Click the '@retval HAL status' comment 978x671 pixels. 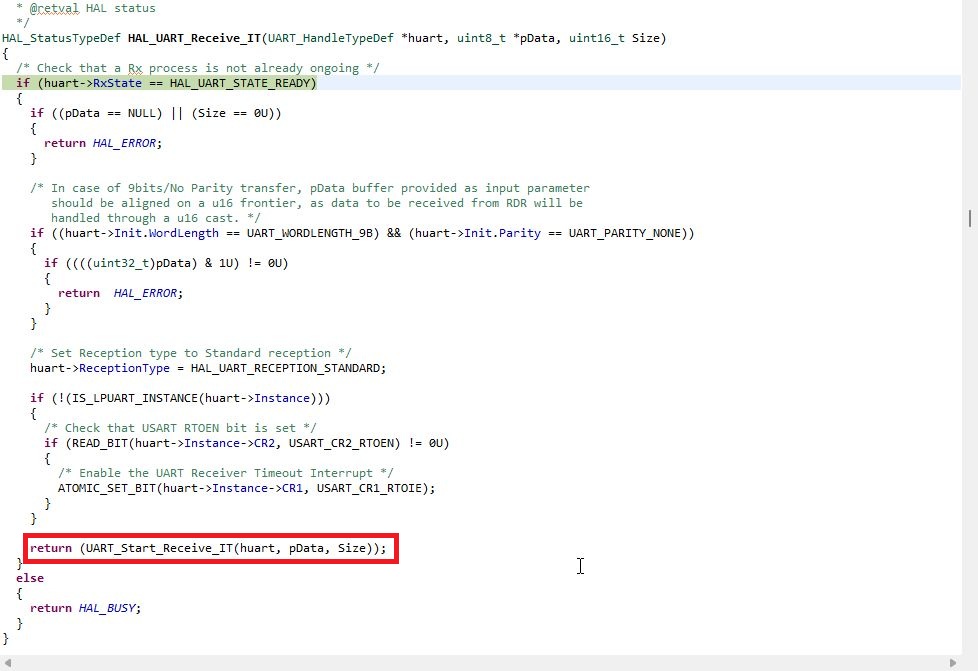pyautogui.click(x=92, y=8)
